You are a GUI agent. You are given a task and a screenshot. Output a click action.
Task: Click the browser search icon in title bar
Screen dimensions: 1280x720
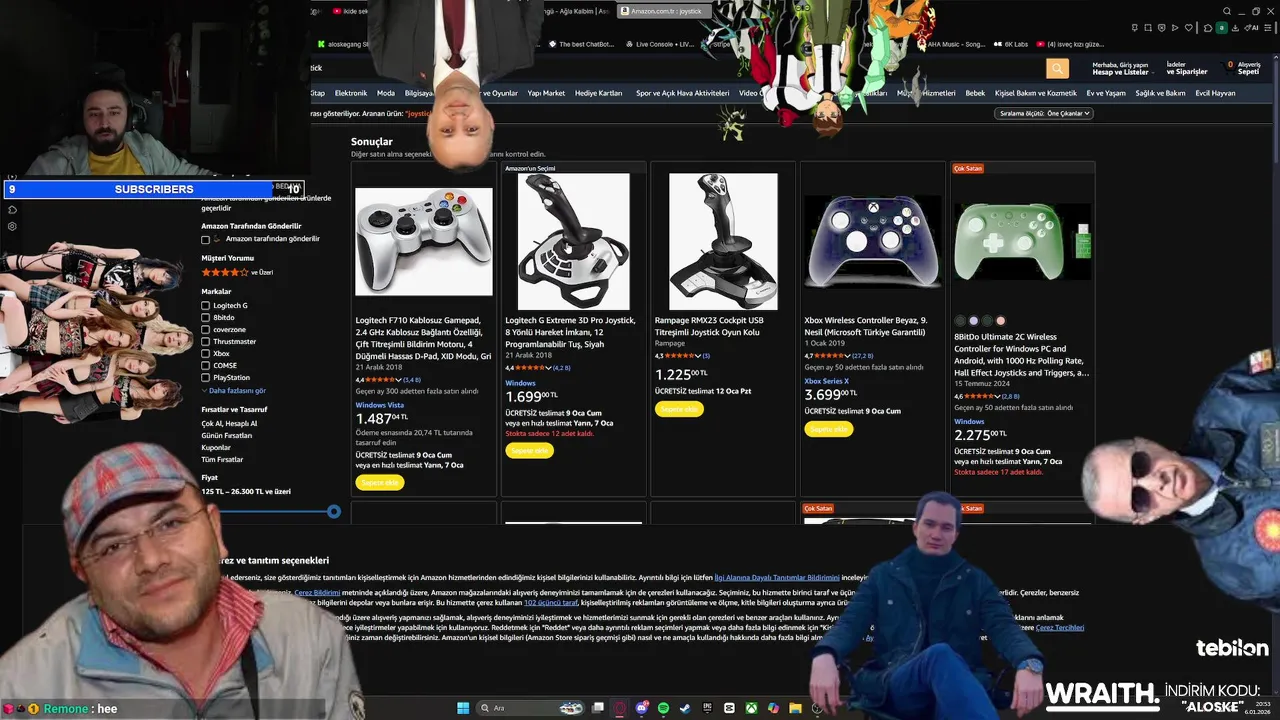[x=1227, y=11]
